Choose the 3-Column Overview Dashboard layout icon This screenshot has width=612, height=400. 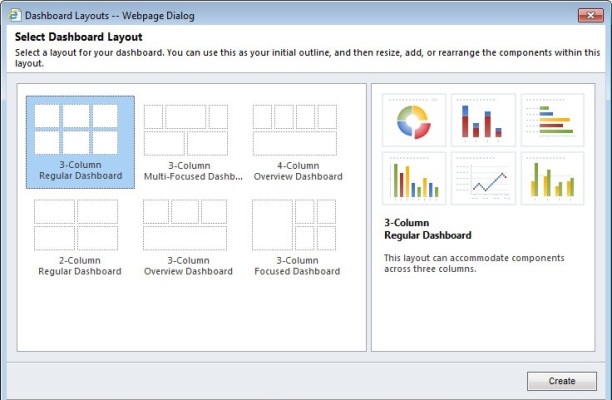tap(186, 225)
